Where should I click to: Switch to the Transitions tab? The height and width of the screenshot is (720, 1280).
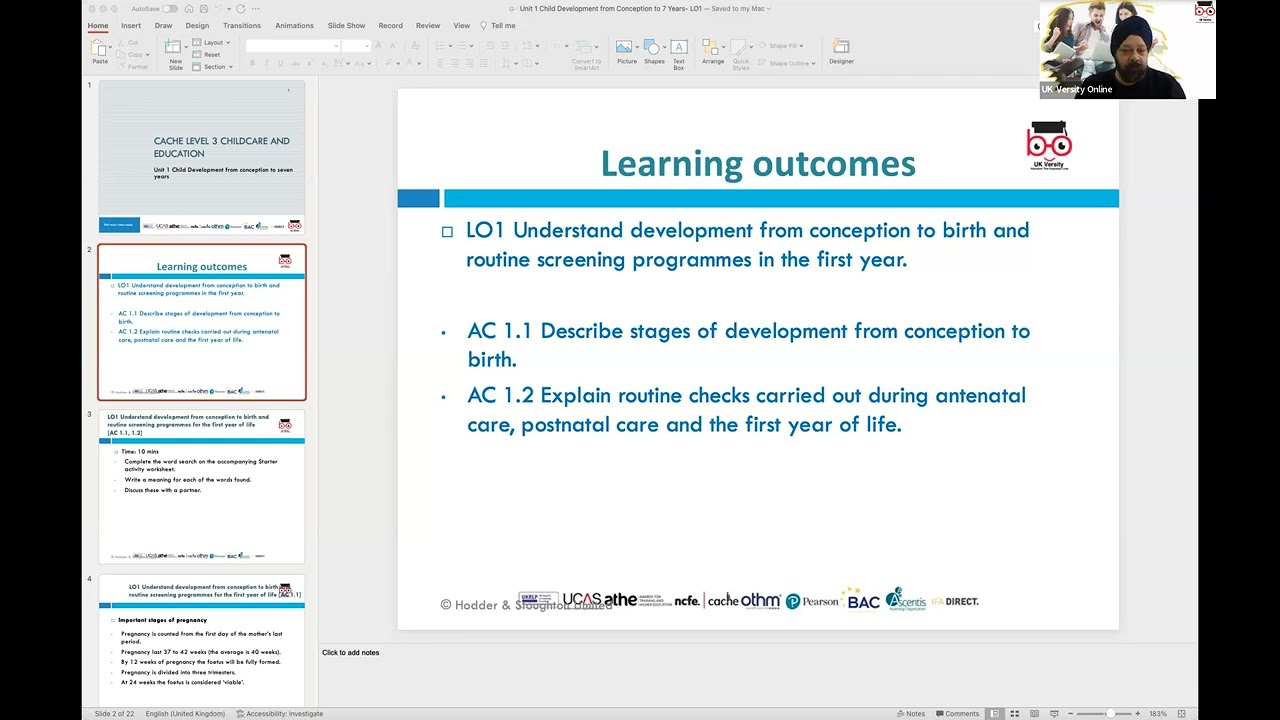click(242, 26)
